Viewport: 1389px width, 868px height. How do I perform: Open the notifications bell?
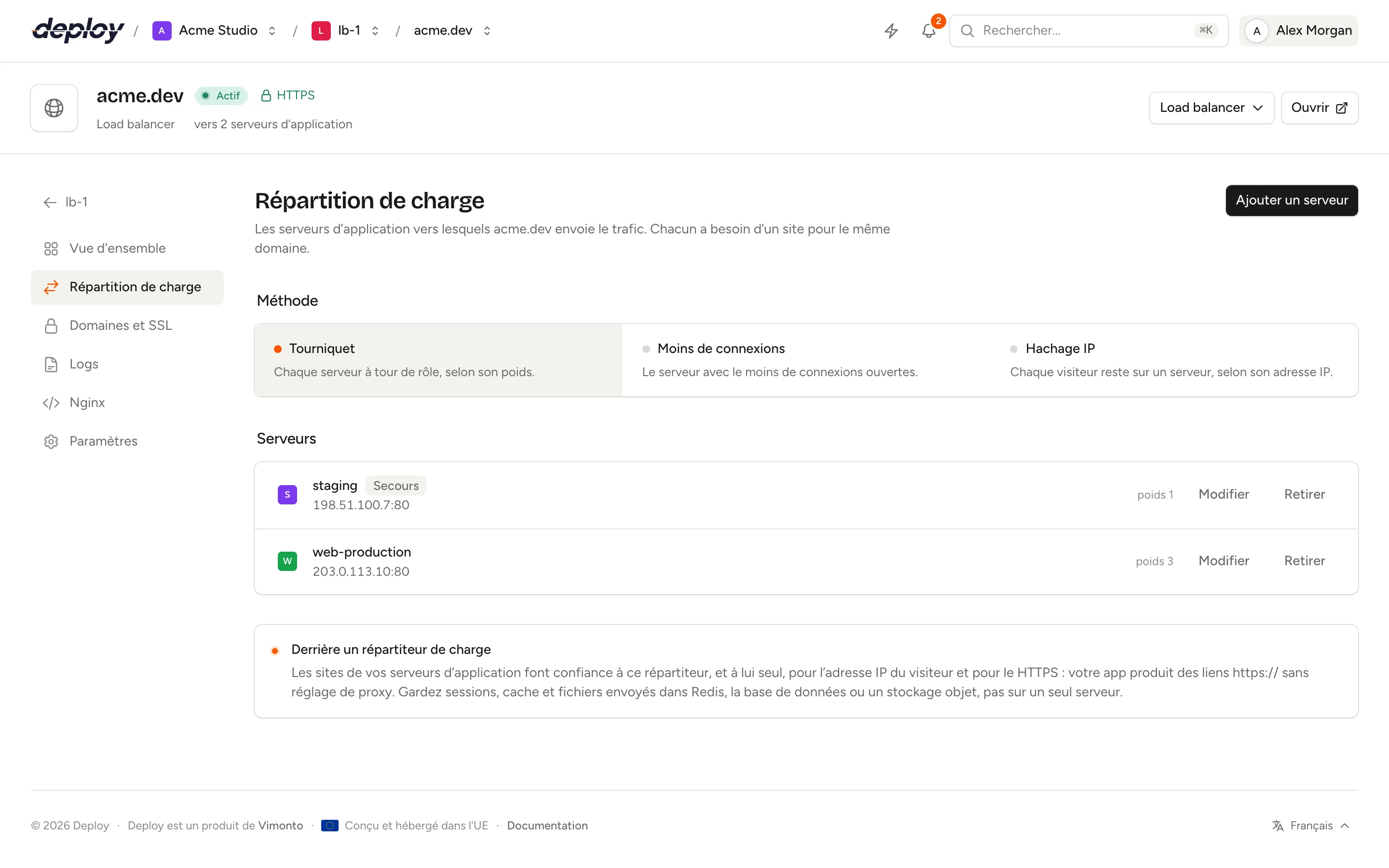point(929,31)
